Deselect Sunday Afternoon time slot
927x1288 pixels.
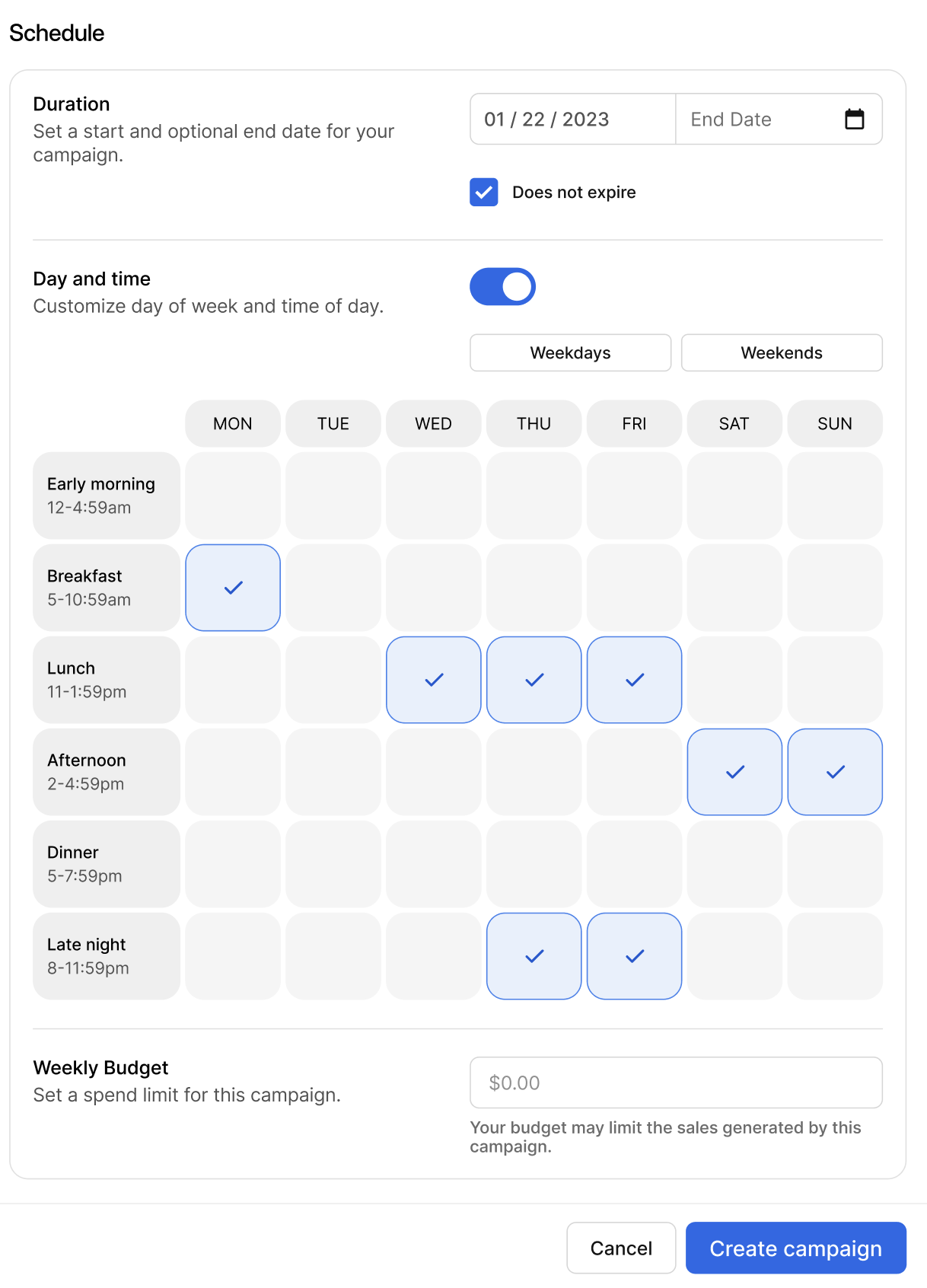(835, 772)
